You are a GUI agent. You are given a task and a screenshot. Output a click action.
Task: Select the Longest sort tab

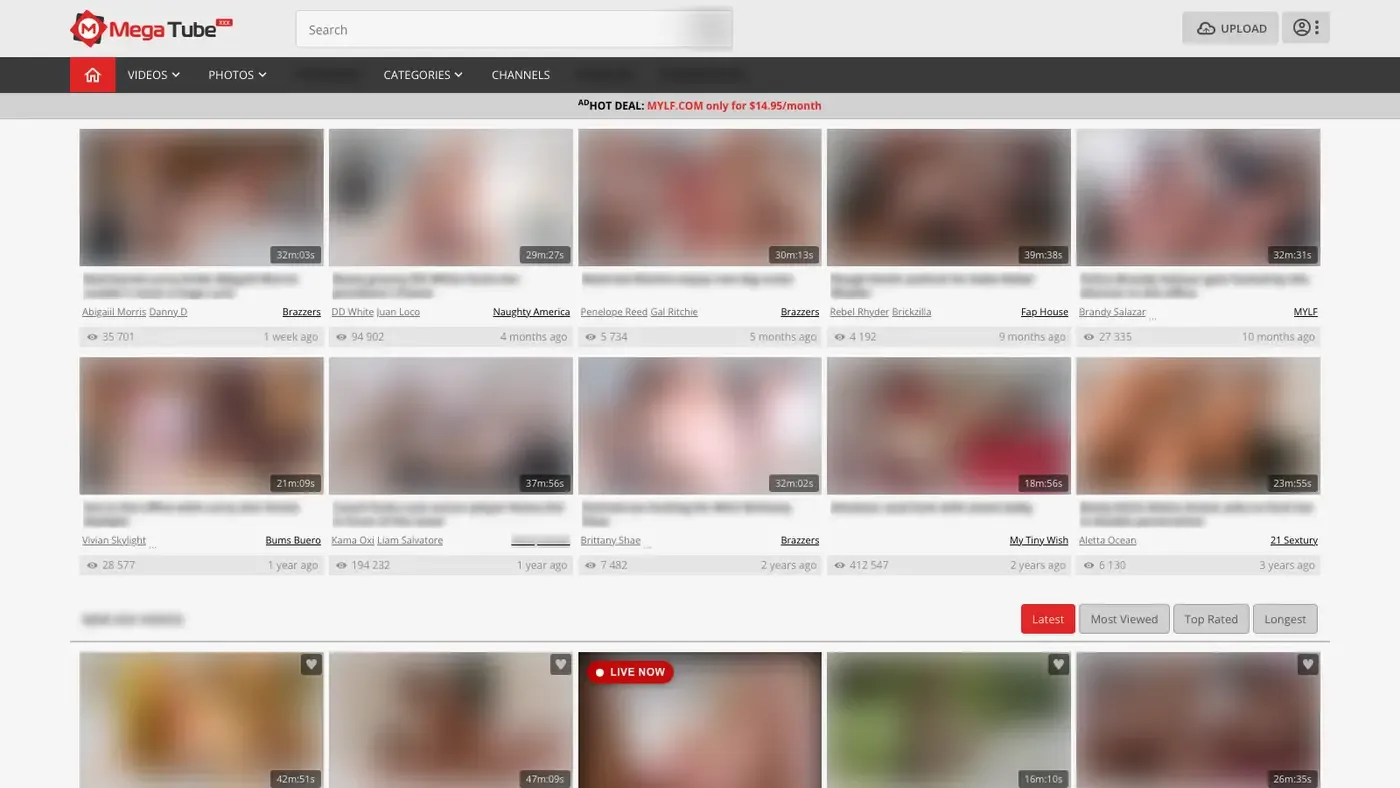click(x=1285, y=619)
